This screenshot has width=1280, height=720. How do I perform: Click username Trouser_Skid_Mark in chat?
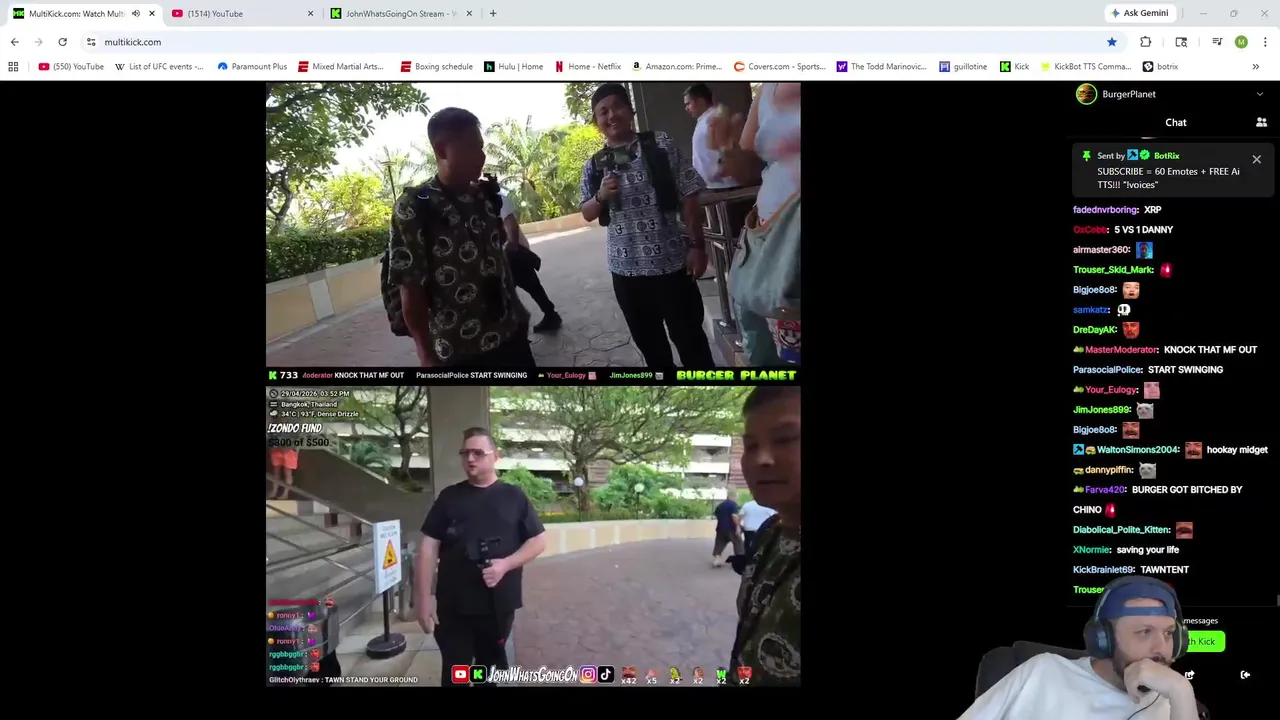pyautogui.click(x=1113, y=270)
